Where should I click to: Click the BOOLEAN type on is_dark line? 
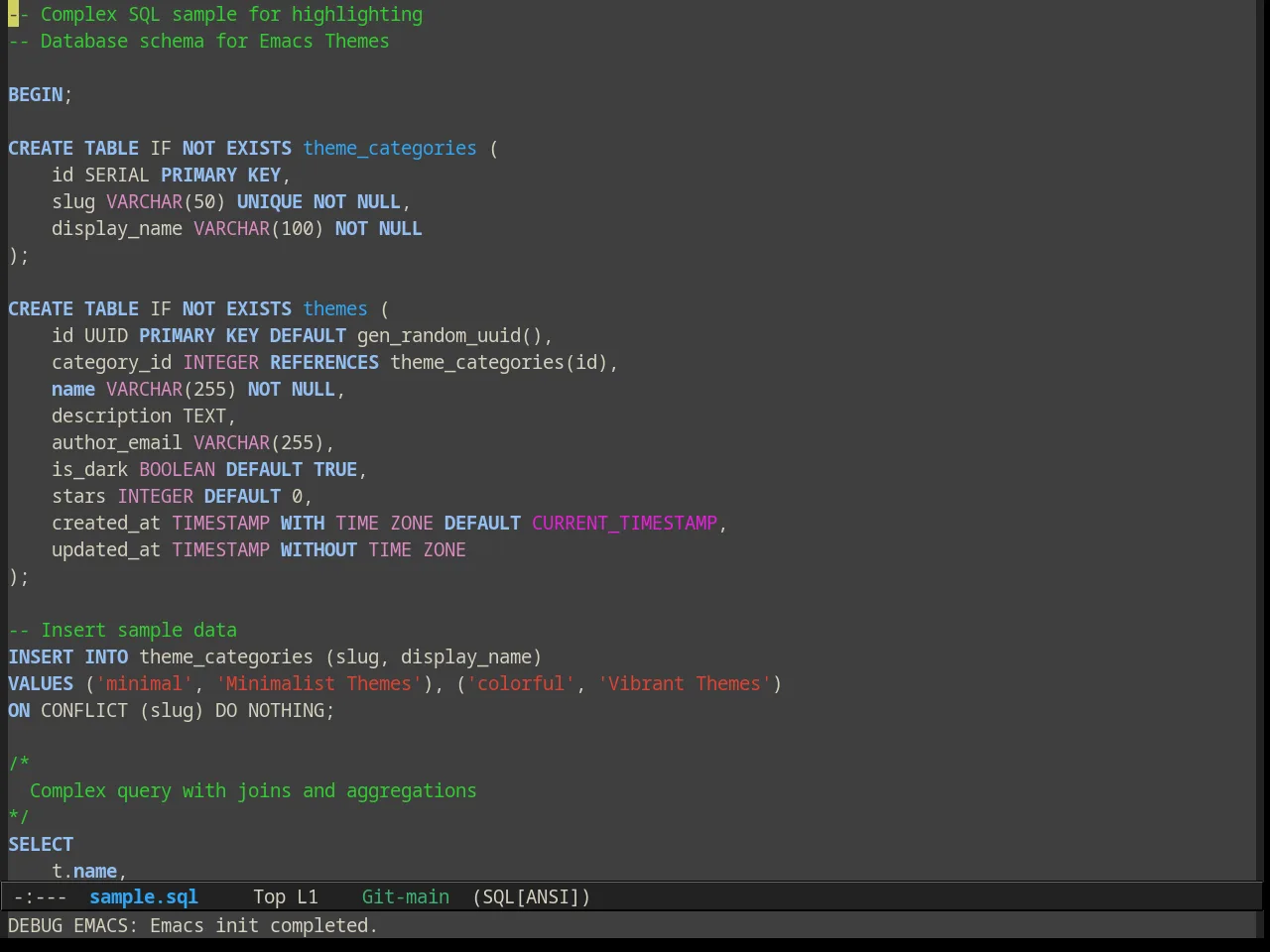point(177,469)
